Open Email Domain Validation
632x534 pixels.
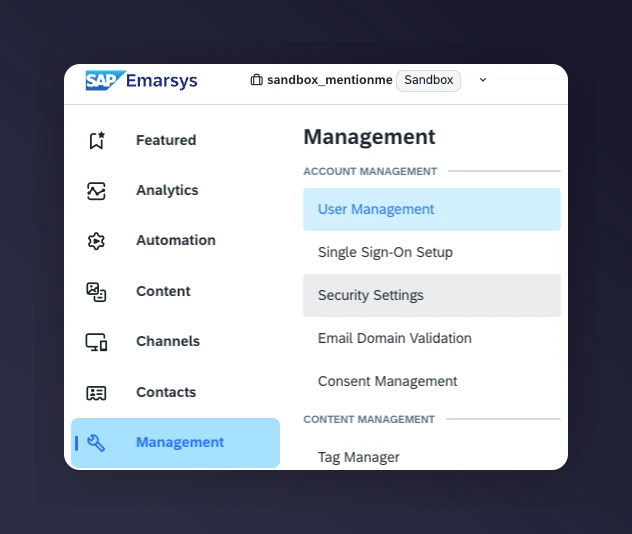point(432,338)
